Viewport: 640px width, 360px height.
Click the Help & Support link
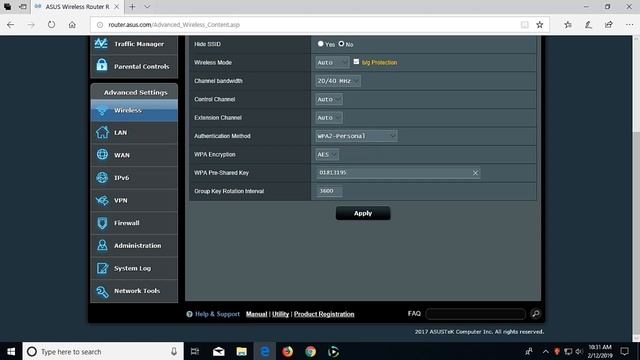pyautogui.click(x=217, y=314)
